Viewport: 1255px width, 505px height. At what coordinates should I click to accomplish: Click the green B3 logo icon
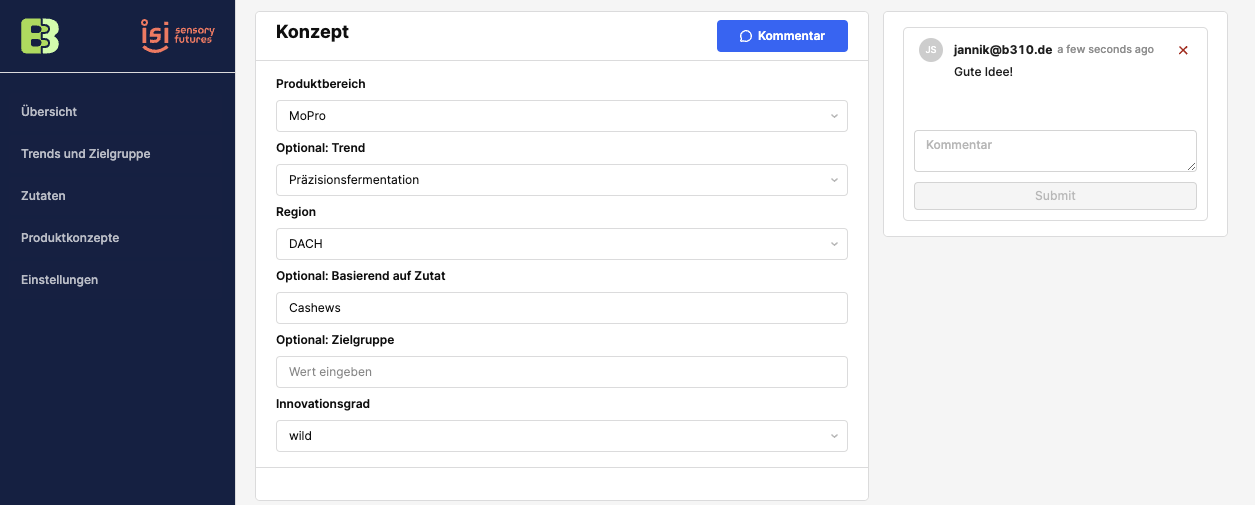click(40, 36)
